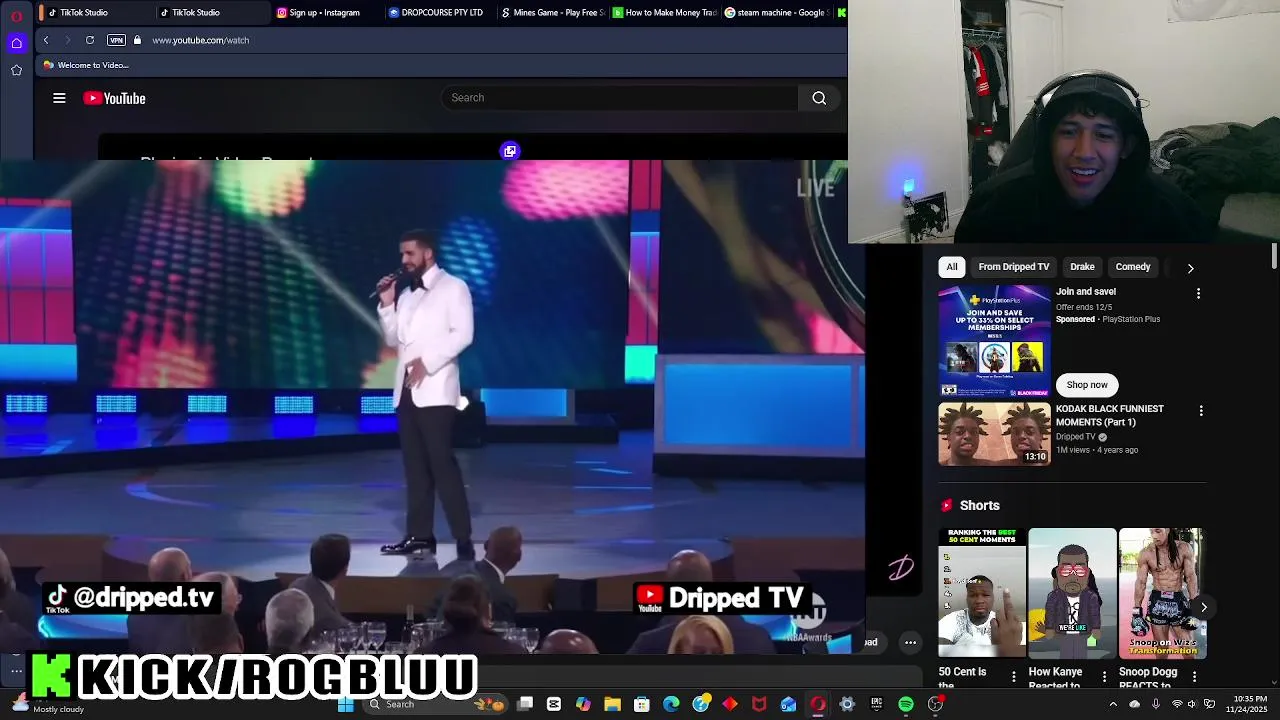Toggle the VPN badge in address bar
This screenshot has width=1280, height=720.
pyautogui.click(x=116, y=40)
